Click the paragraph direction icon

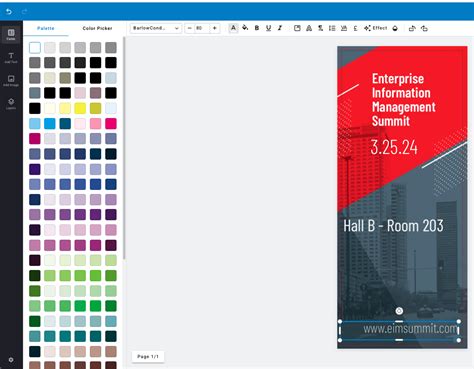(x=320, y=28)
